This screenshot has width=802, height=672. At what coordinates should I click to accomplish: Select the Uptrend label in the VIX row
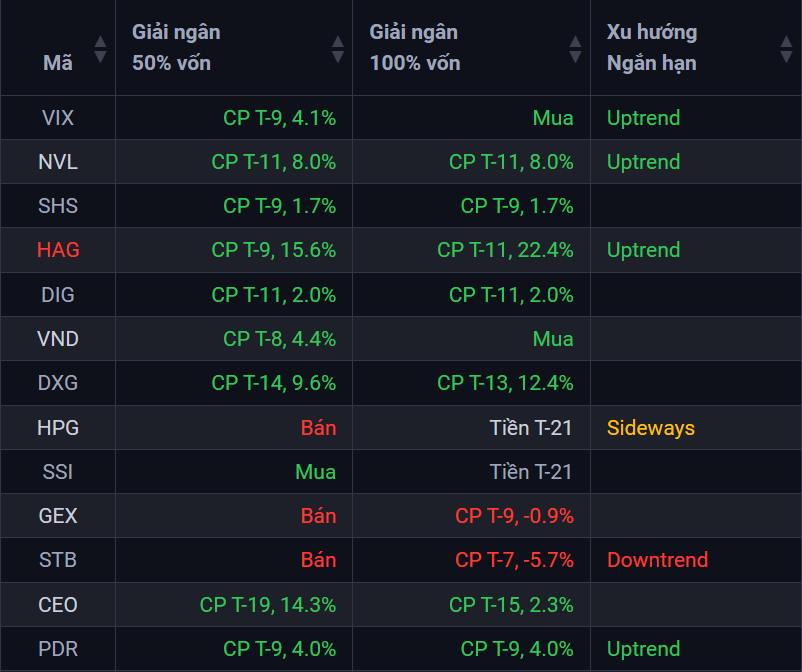[x=643, y=118]
